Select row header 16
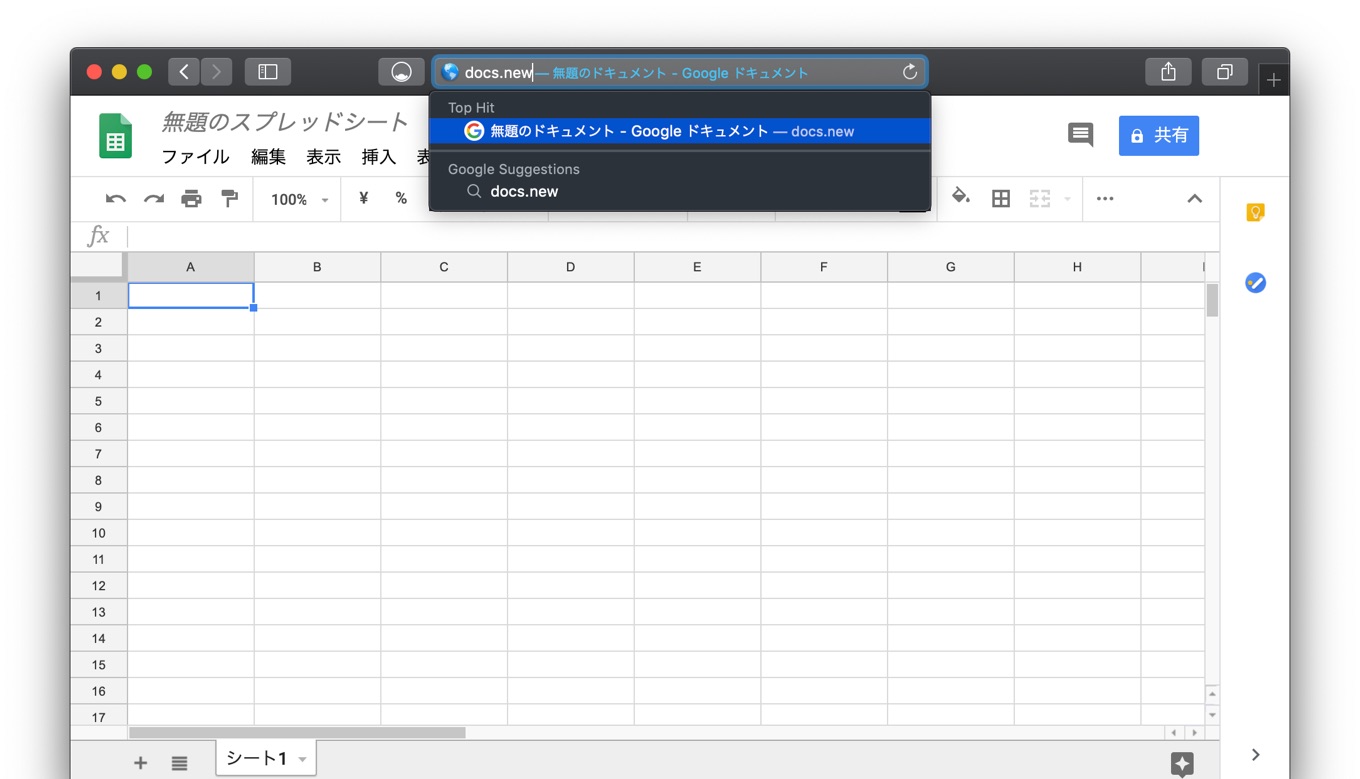 (x=98, y=691)
